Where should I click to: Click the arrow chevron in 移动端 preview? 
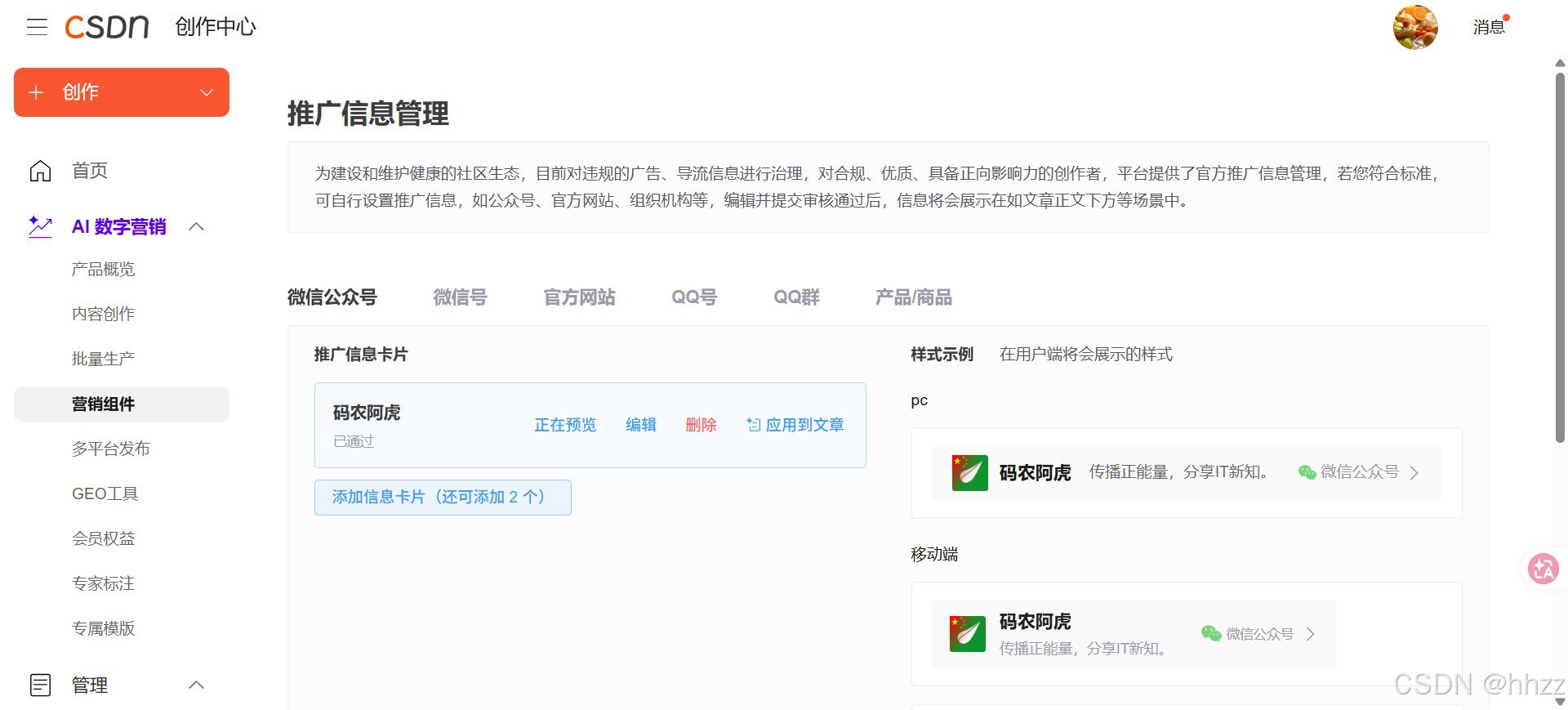(x=1310, y=634)
